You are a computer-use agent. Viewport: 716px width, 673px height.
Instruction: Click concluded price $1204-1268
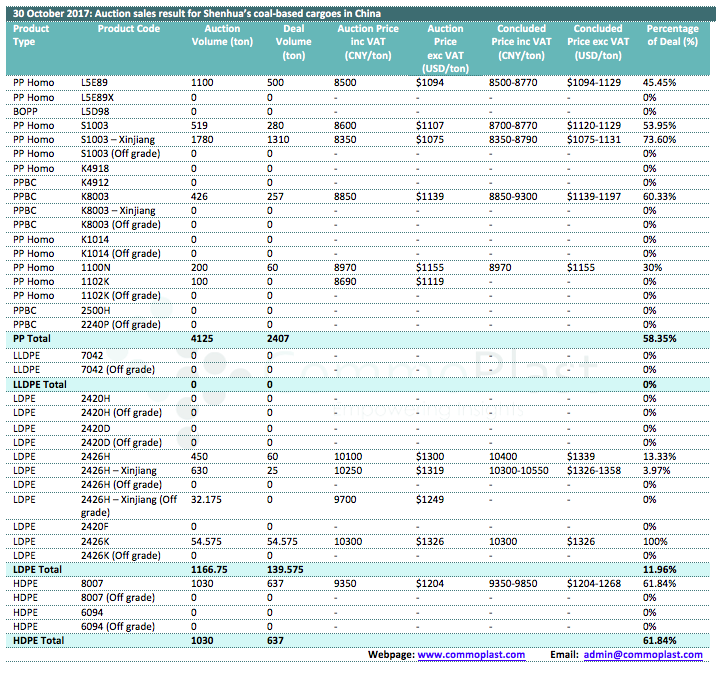point(594,584)
